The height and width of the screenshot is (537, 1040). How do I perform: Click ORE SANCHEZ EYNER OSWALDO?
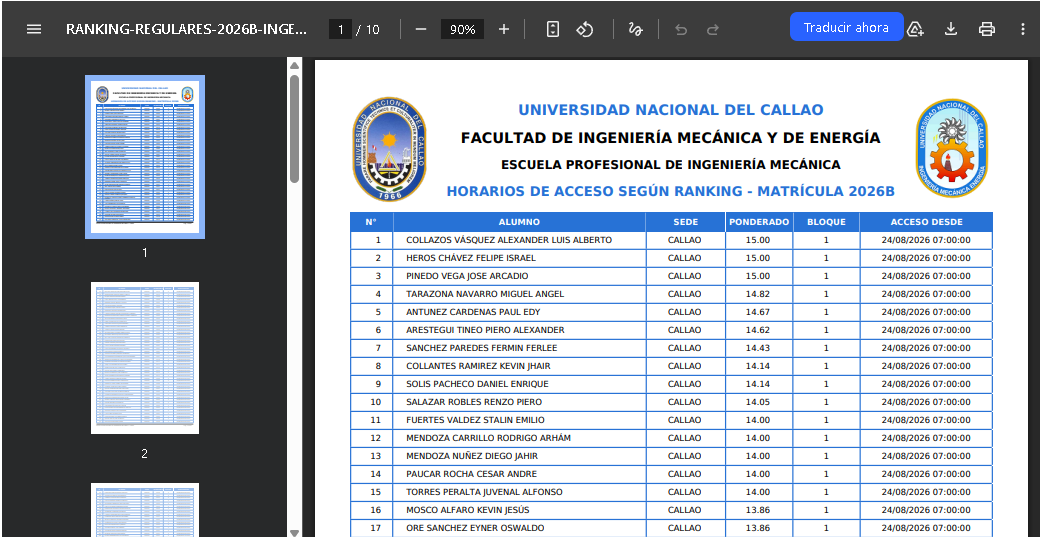click(x=475, y=528)
